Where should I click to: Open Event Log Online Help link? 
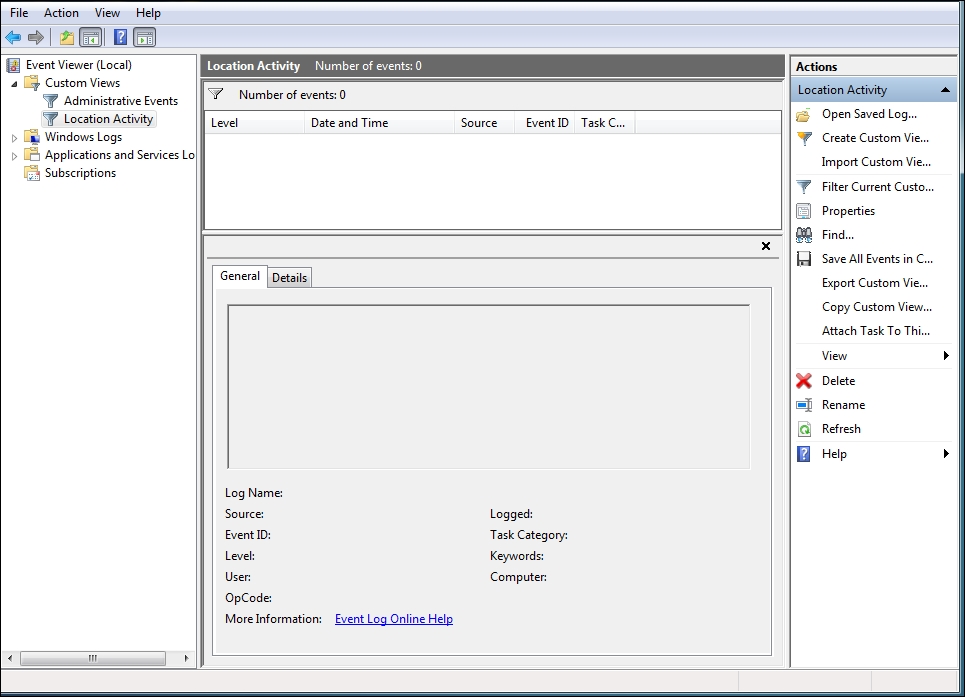coord(394,618)
